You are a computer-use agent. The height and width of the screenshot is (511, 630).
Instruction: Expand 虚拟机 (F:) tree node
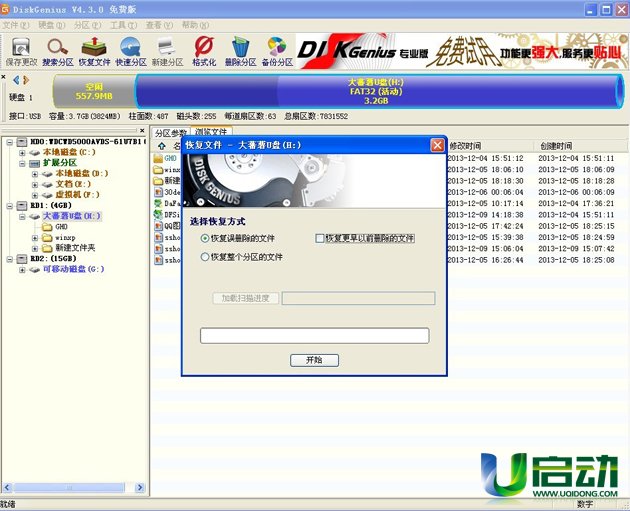[35, 195]
